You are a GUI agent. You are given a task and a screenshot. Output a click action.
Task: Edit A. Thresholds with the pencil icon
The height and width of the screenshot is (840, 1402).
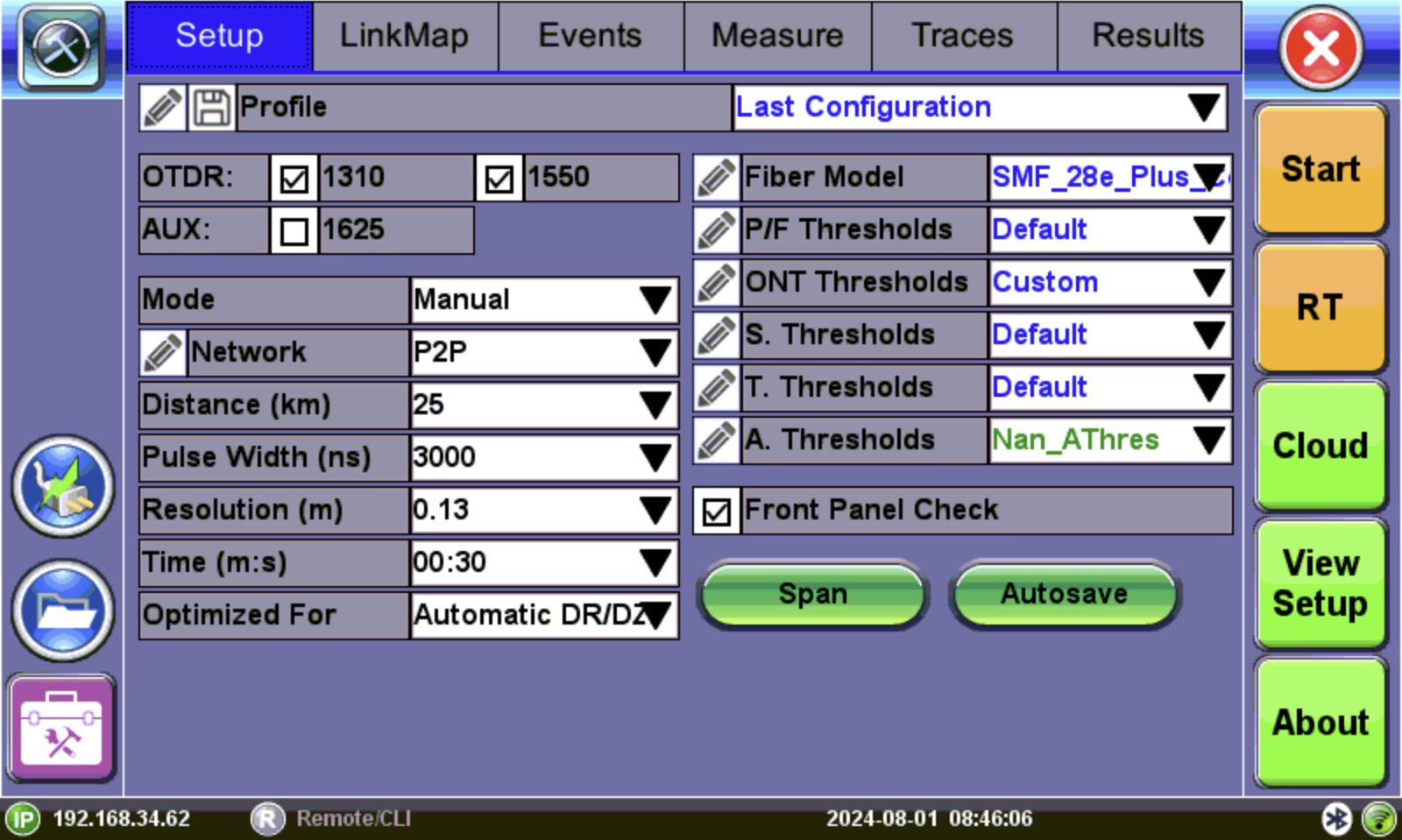pos(717,441)
